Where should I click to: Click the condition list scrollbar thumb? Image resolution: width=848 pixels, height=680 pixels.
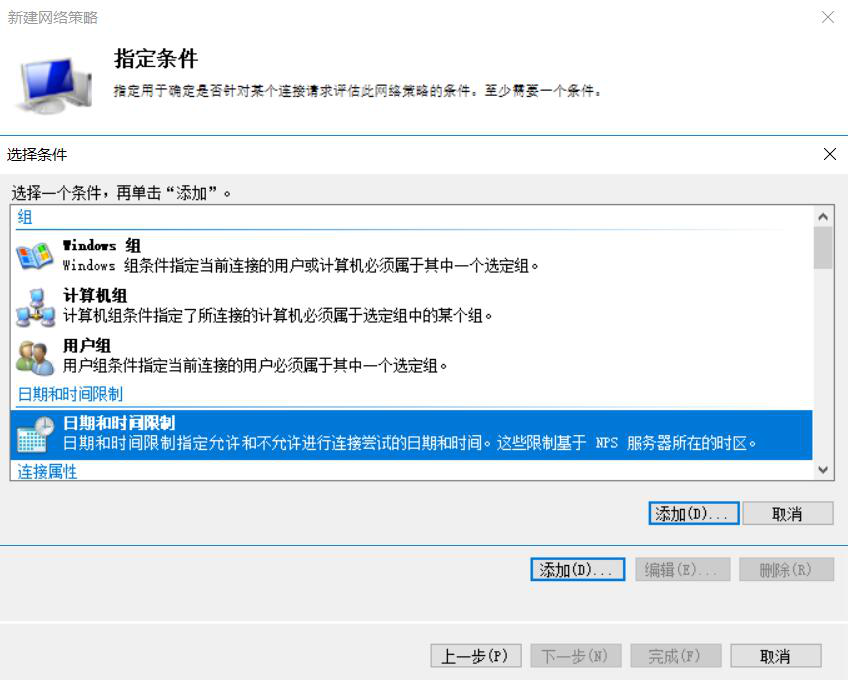(823, 248)
